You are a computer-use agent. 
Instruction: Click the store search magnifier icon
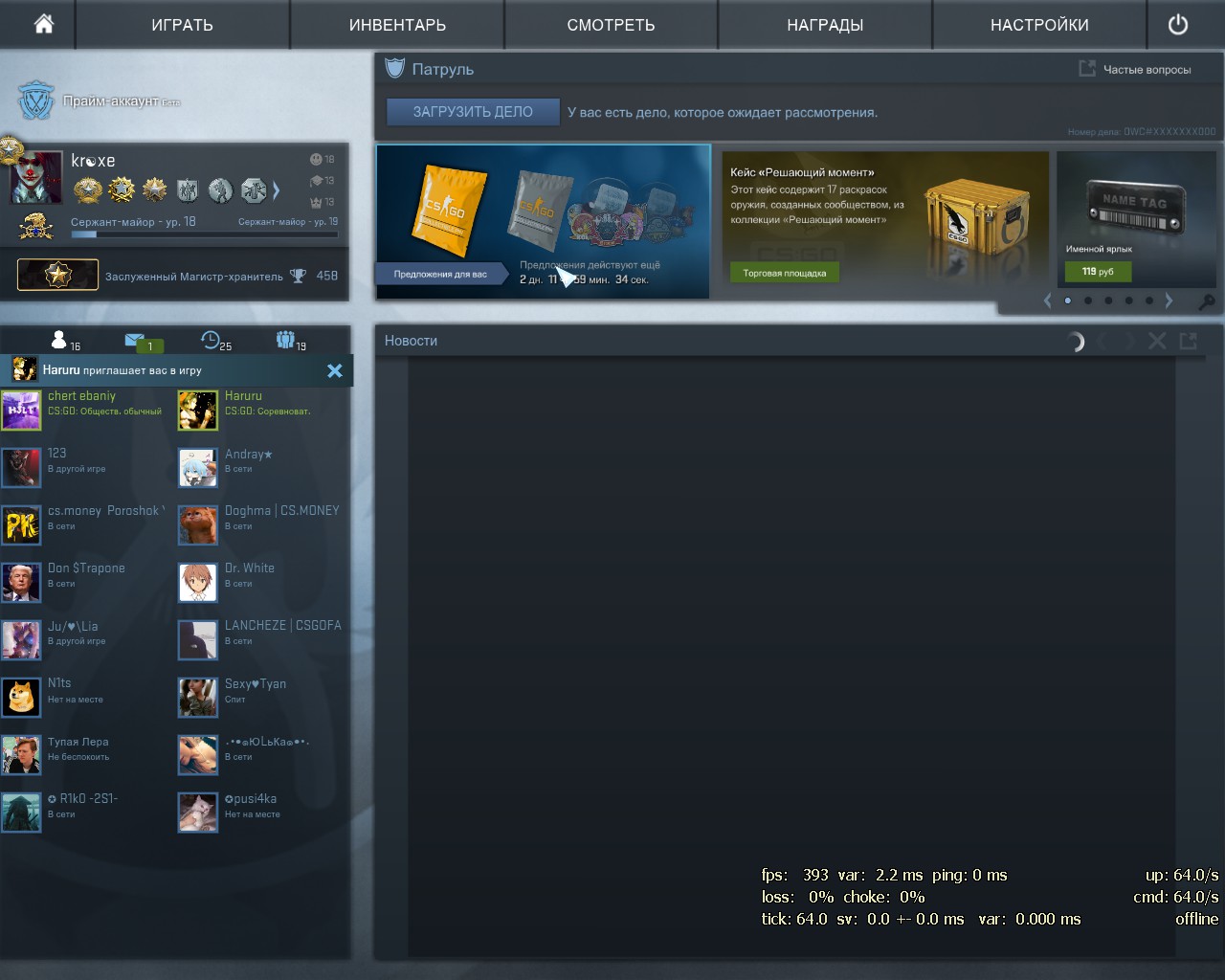(1207, 302)
